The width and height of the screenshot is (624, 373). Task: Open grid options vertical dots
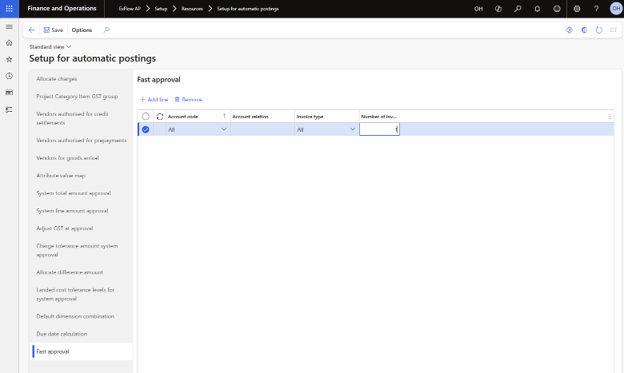[x=610, y=117]
